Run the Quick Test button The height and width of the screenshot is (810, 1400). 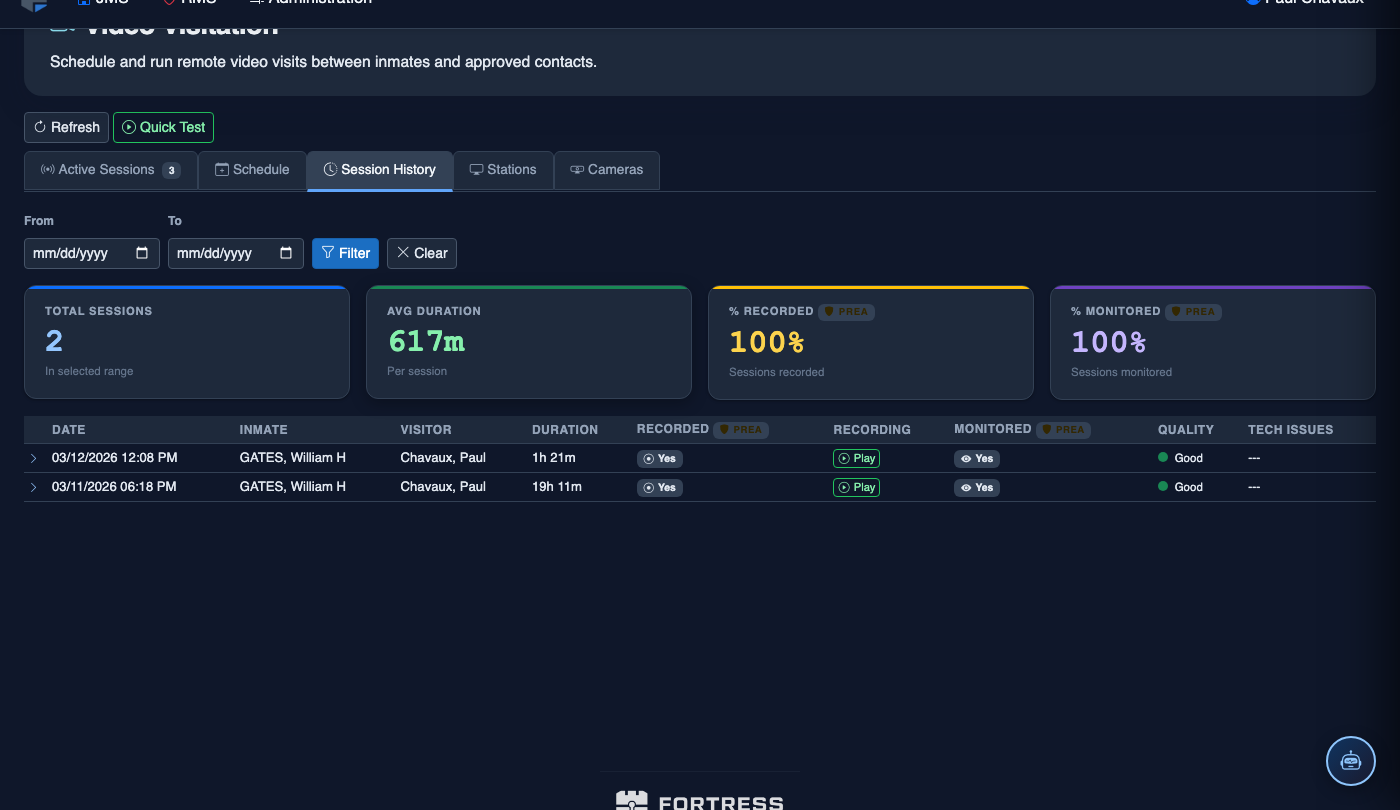[x=163, y=127]
